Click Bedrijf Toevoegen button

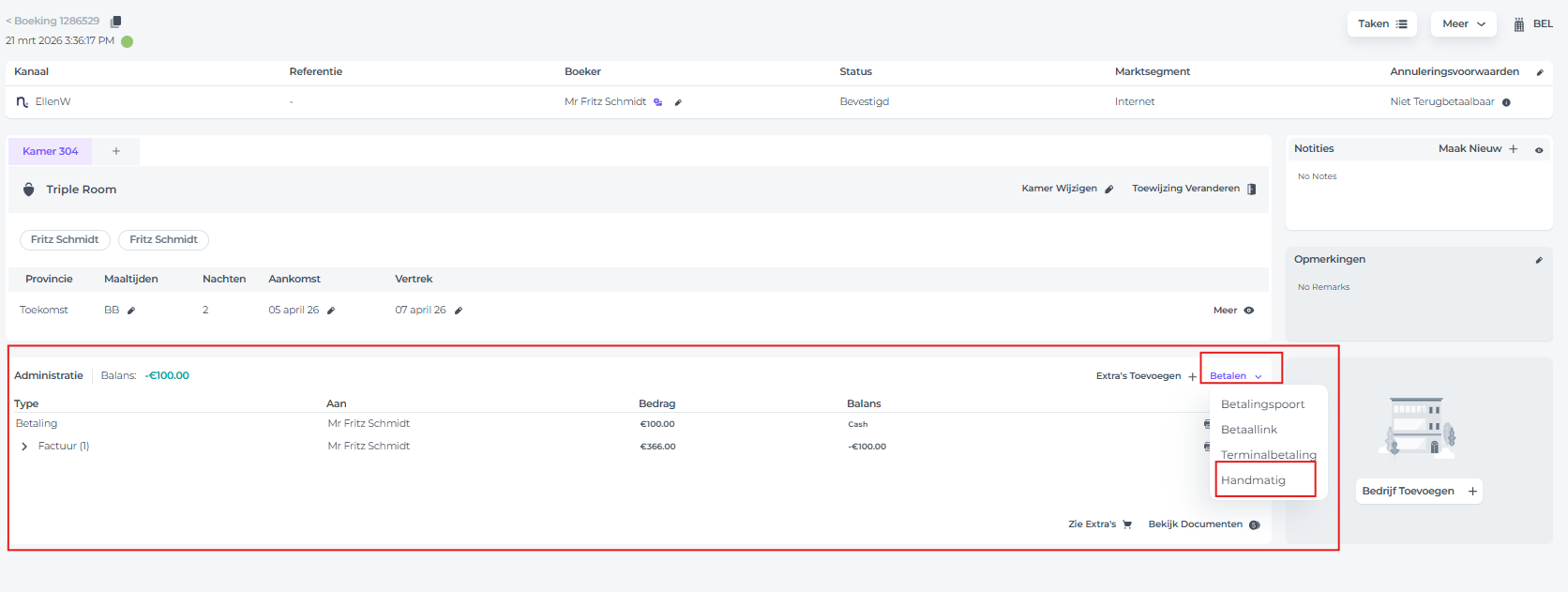[x=1418, y=492]
